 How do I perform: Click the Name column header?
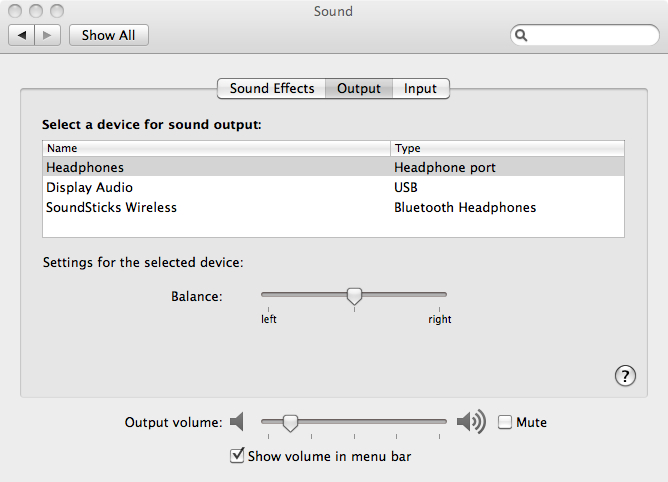coord(216,148)
